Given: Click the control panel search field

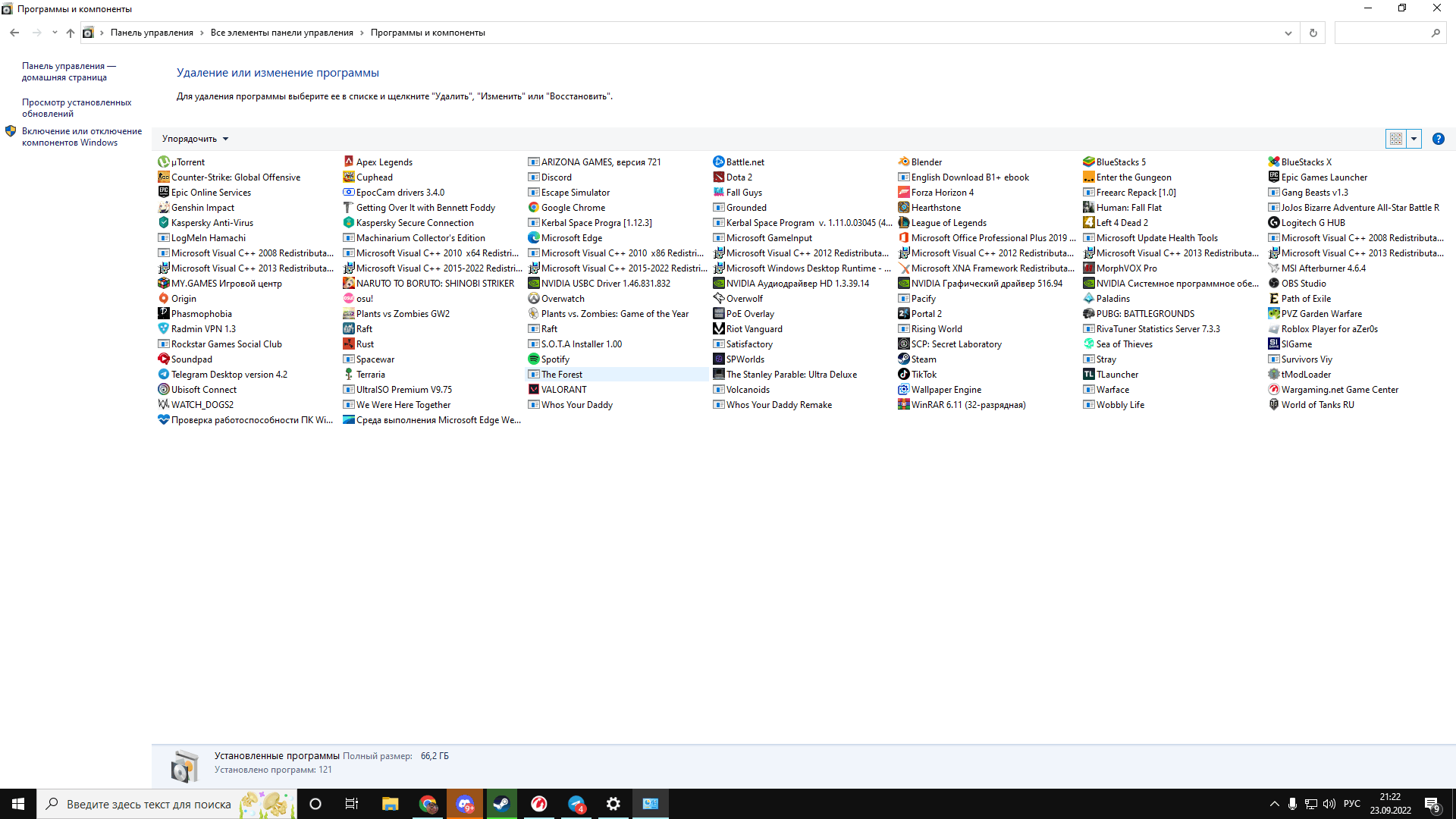Looking at the screenshot, I should pyautogui.click(x=1390, y=33).
